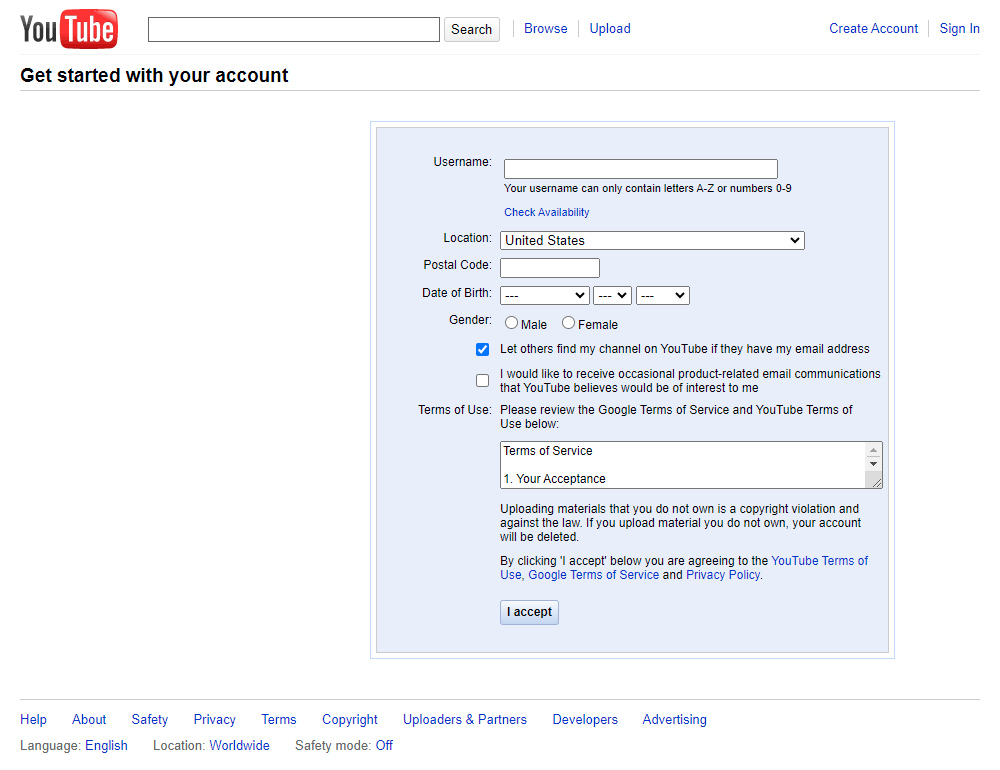Go to Create Account
Screen dimensions: 1000x770
click(x=873, y=29)
